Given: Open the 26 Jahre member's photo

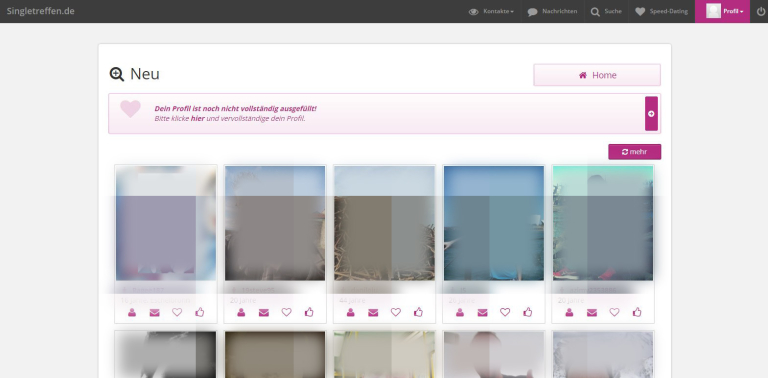Looking at the screenshot, I should click(x=494, y=223).
